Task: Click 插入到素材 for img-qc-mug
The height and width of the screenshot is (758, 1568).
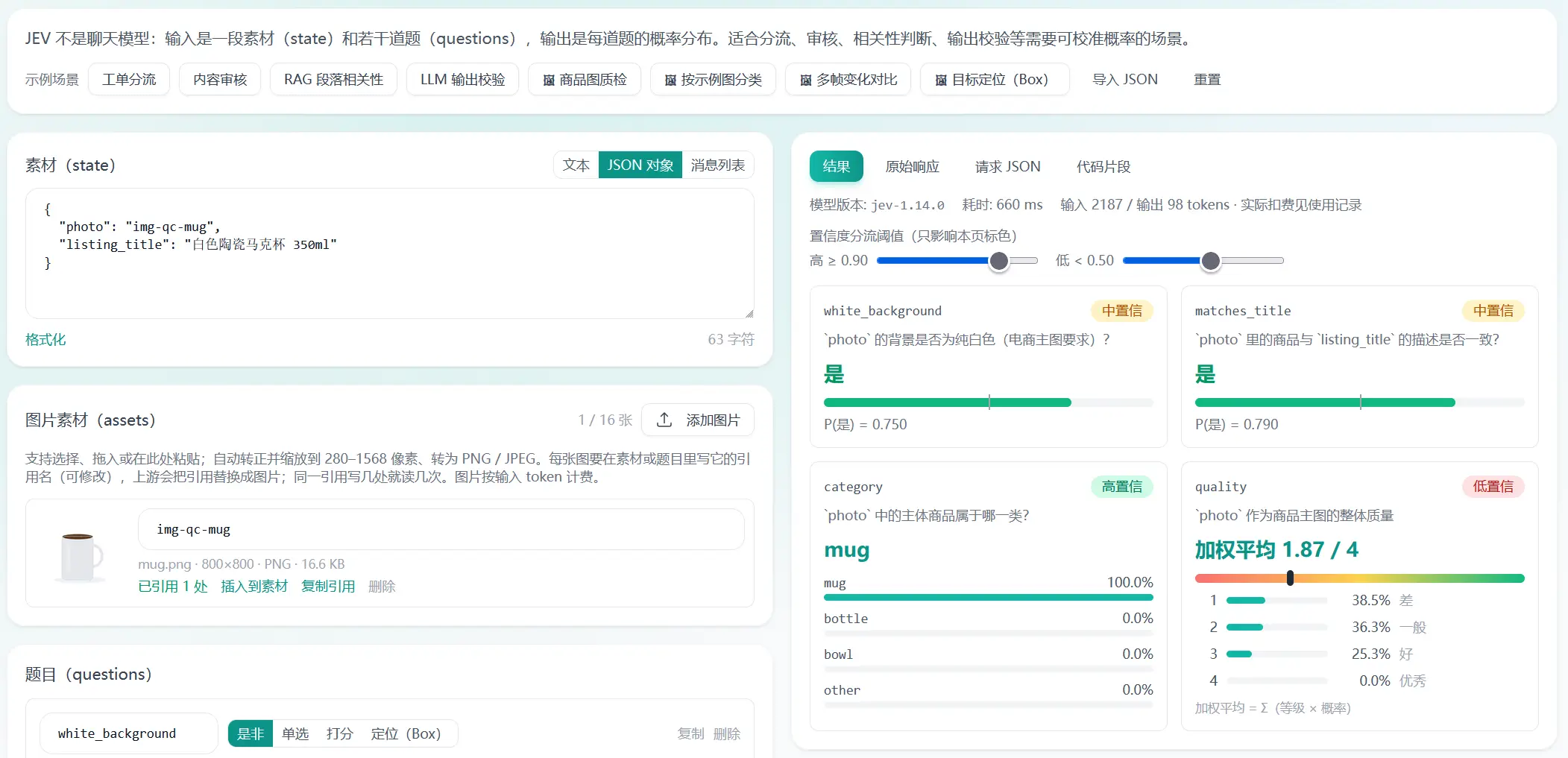Action: click(x=254, y=586)
